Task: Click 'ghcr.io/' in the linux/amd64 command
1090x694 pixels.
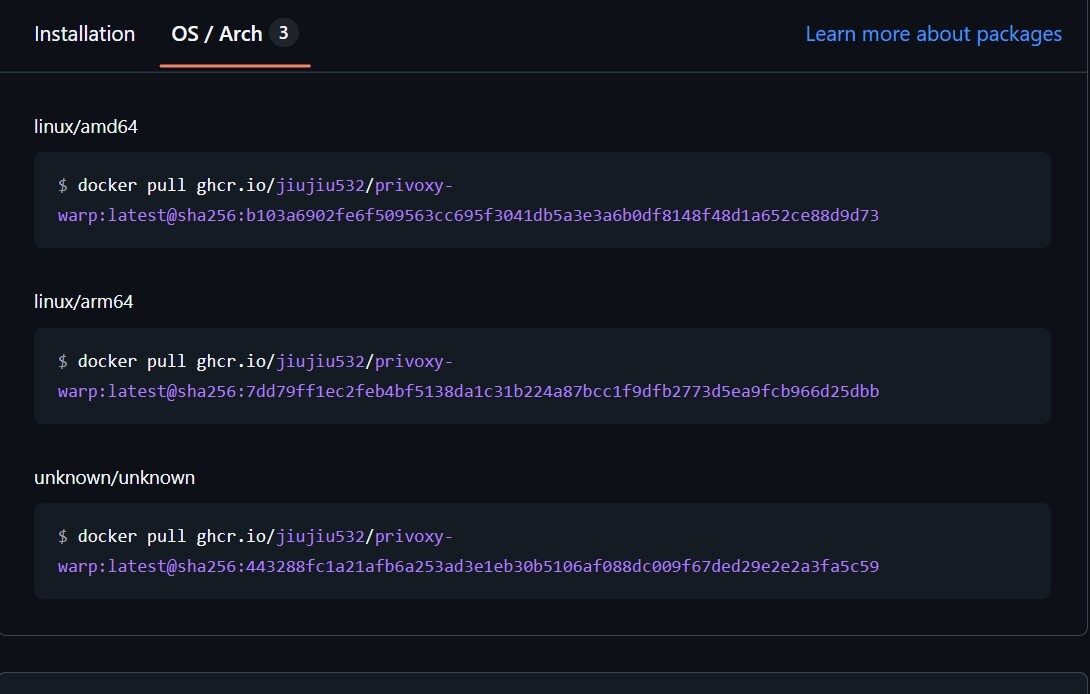Action: click(236, 186)
